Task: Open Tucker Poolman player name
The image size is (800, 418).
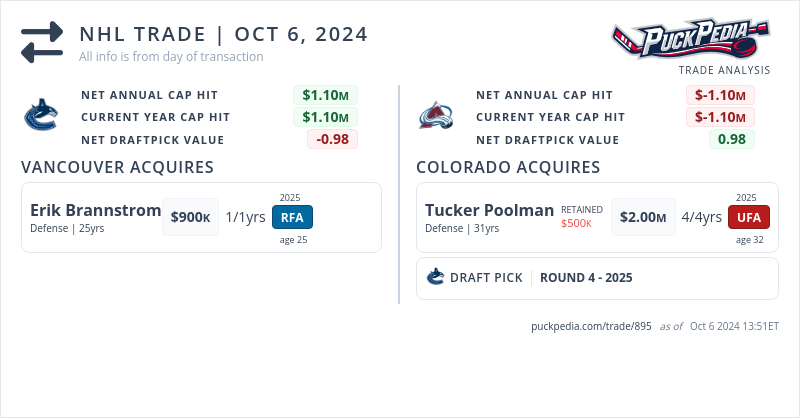Action: [x=489, y=210]
